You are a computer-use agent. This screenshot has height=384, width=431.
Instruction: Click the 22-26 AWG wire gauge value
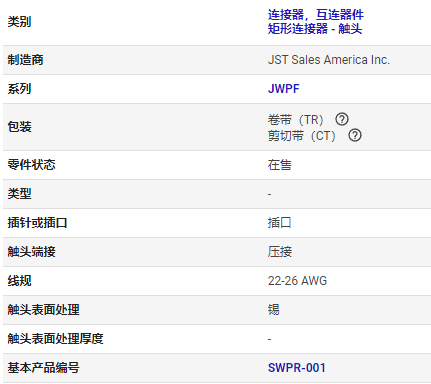[297, 281]
